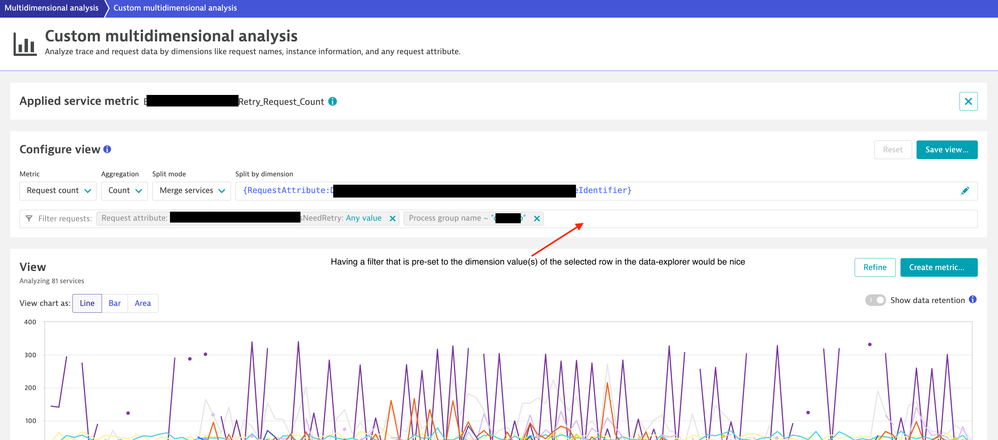Click the pencil edit icon for split dimension
The height and width of the screenshot is (440, 998).
click(965, 190)
